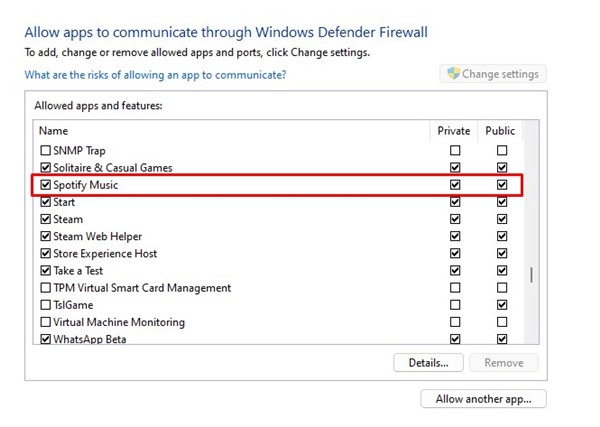The width and height of the screenshot is (600, 427).
Task: Enable TPM Virtual Smart Card Management checkbox
Action: coord(45,288)
